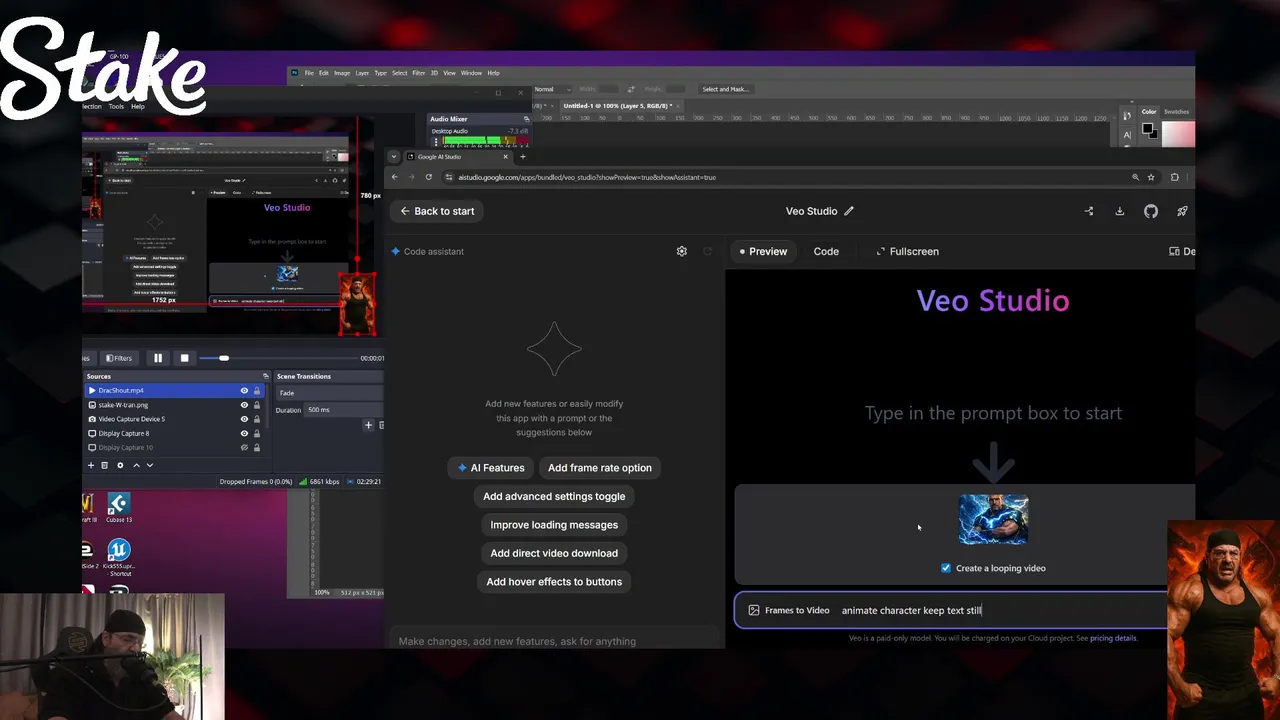Image resolution: width=1280 pixels, height=720 pixels.
Task: Click the Duration 500 ms field
Action: 343,410
